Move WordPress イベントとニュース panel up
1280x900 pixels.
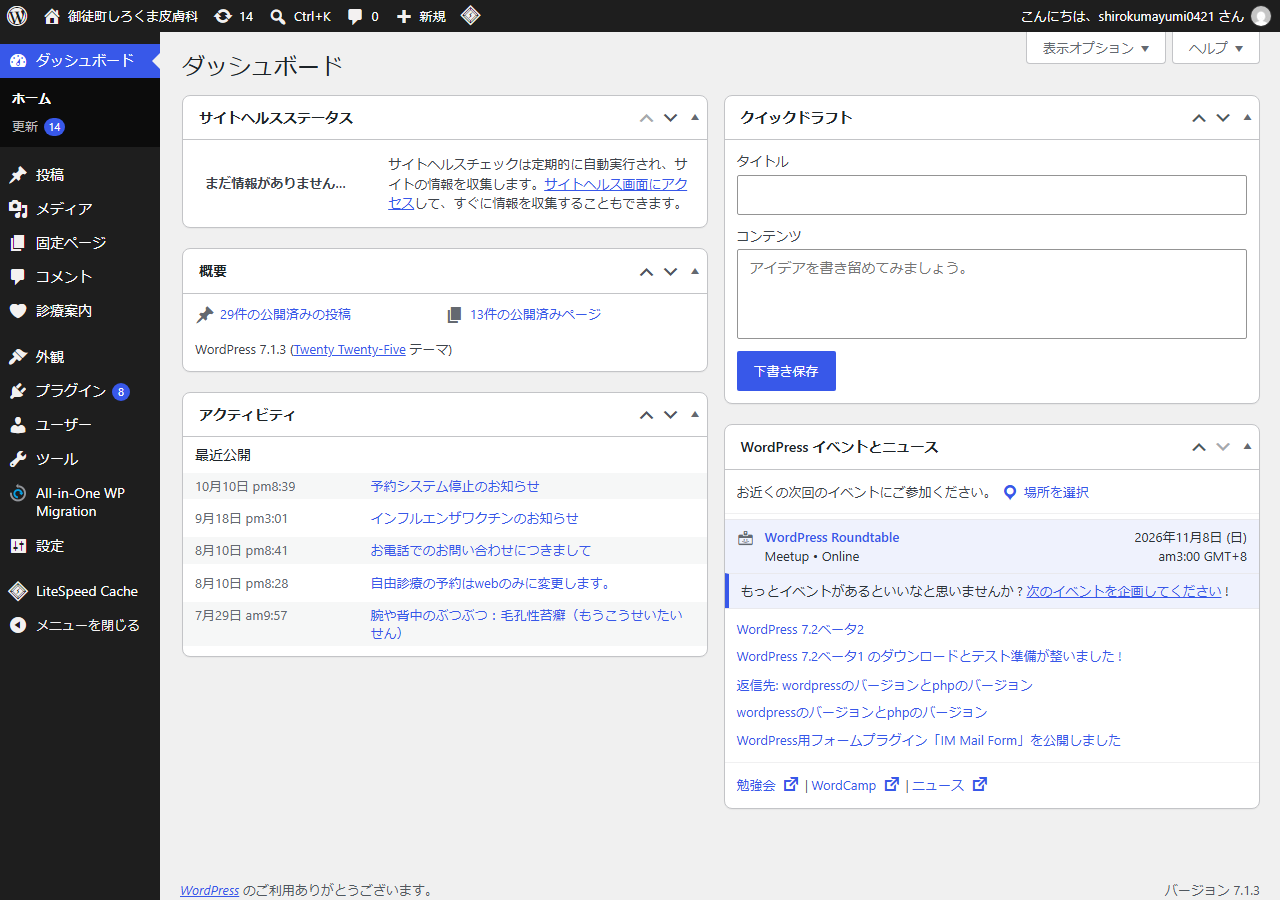1199,447
